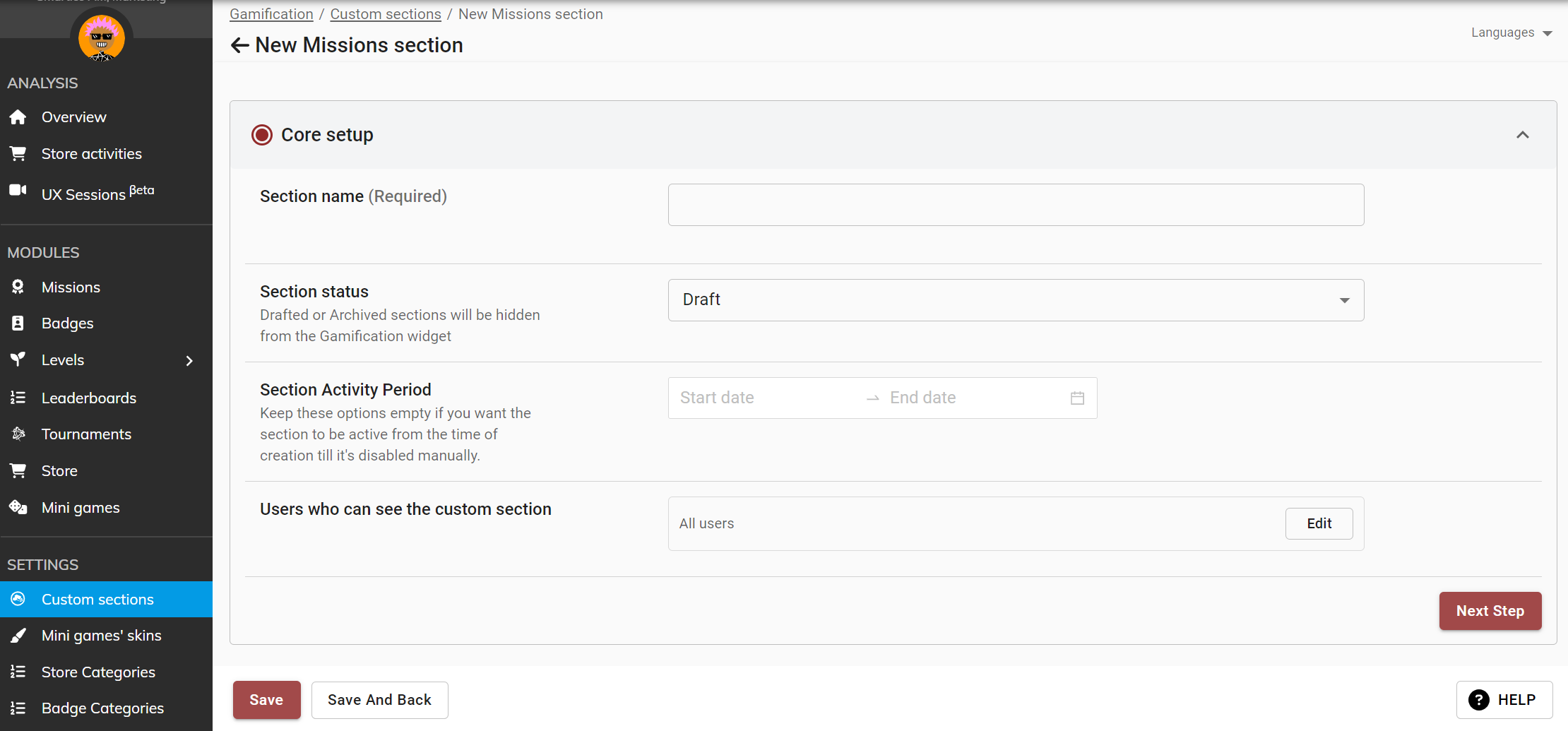Click the Mini games dice icon

point(18,507)
